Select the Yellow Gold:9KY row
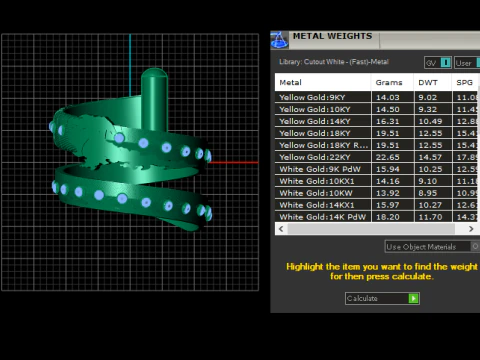Viewport: 480px width, 360px height. [x=377, y=97]
